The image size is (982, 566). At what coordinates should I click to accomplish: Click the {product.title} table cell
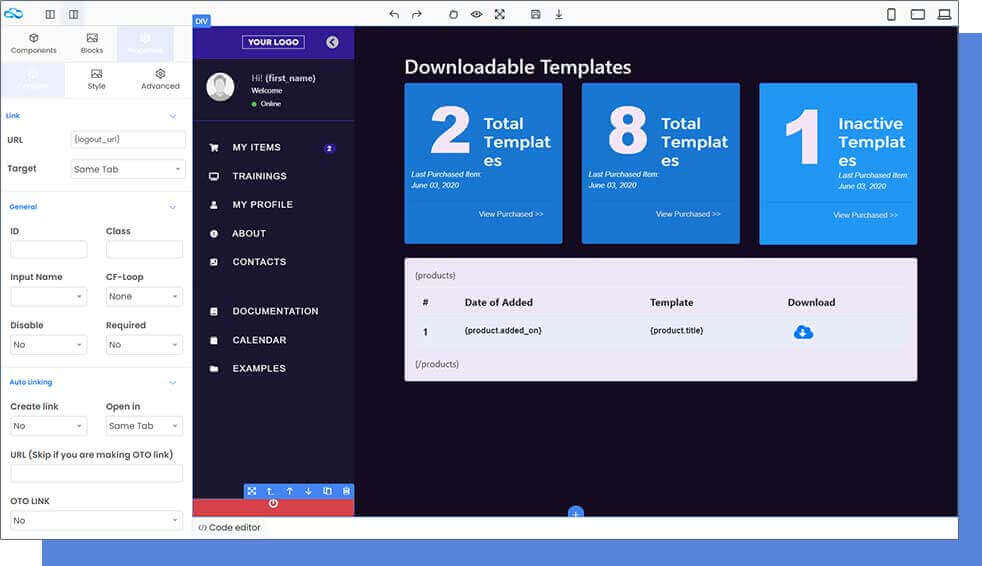[676, 330]
